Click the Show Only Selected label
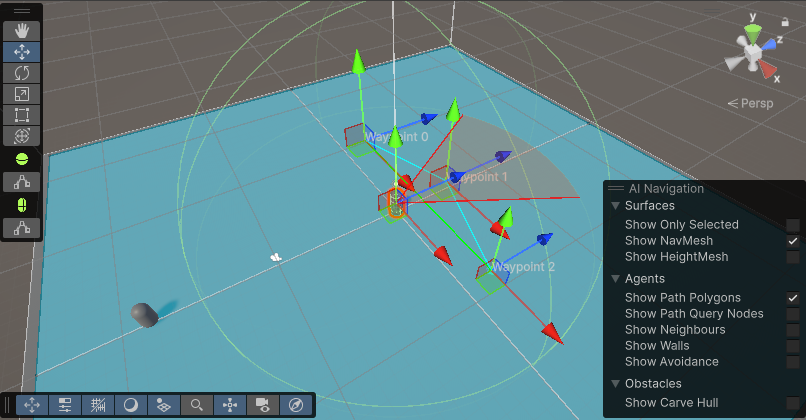Screen dimensions: 806x420 click(682, 225)
